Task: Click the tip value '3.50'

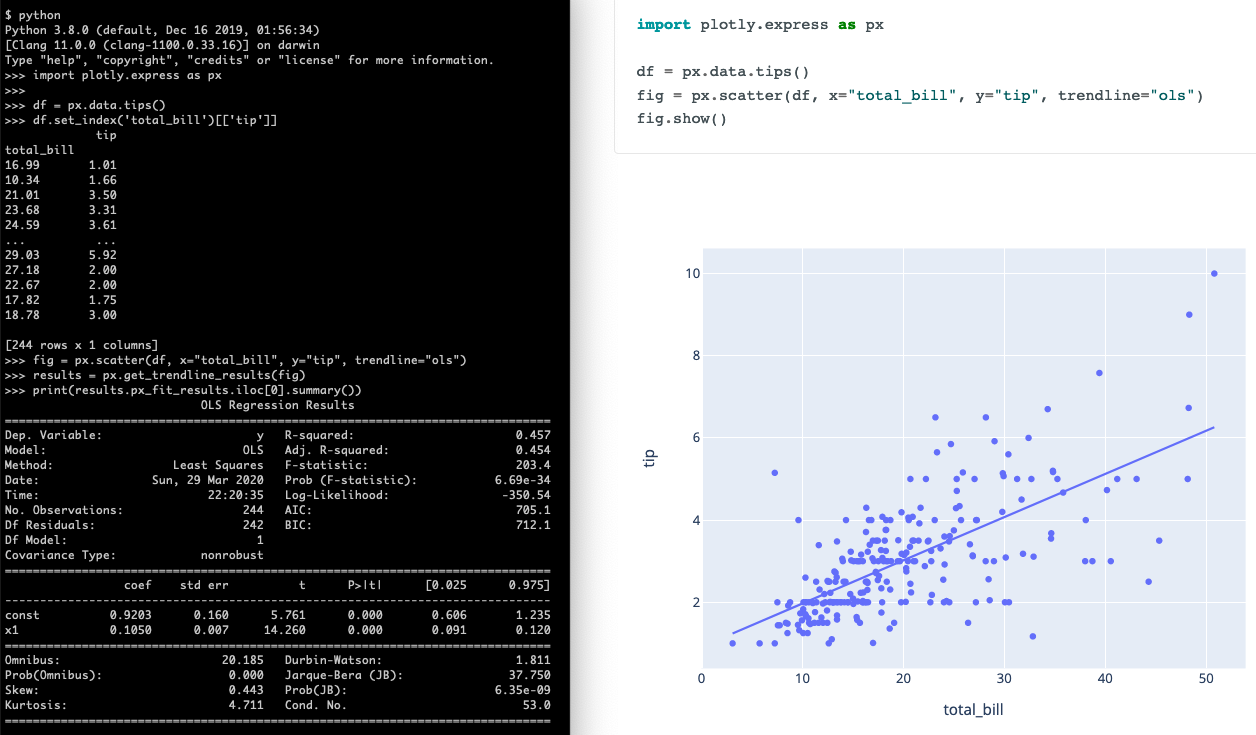Action: pos(103,195)
